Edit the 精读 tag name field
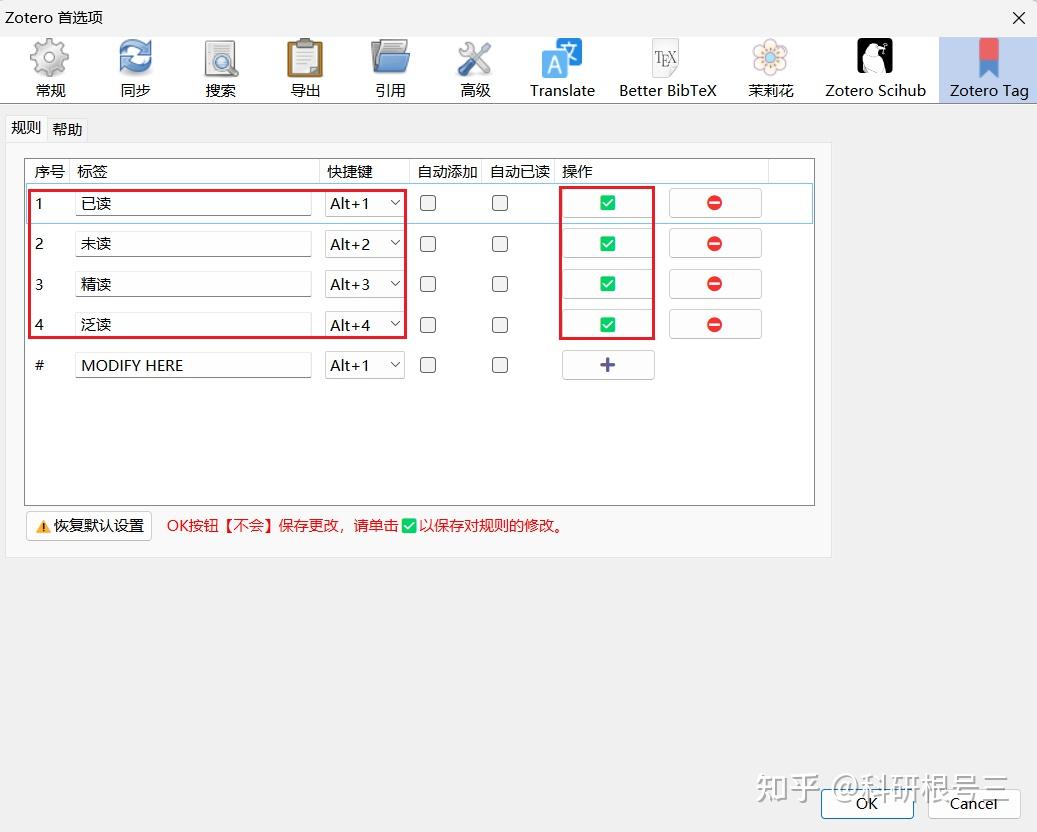This screenshot has width=1037, height=832. pos(193,284)
